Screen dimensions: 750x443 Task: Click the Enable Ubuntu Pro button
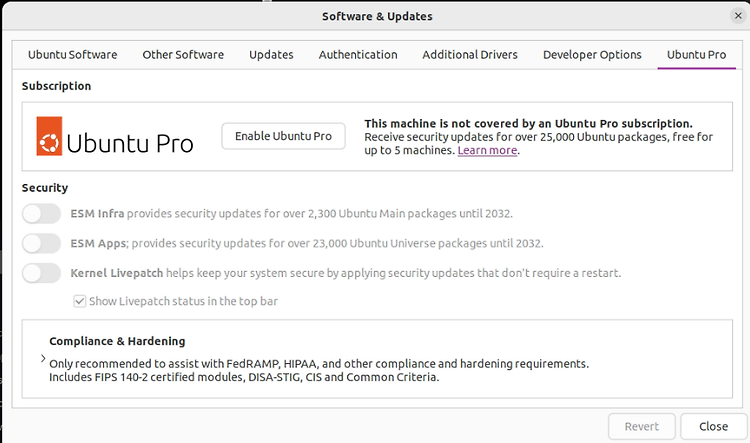pos(283,136)
